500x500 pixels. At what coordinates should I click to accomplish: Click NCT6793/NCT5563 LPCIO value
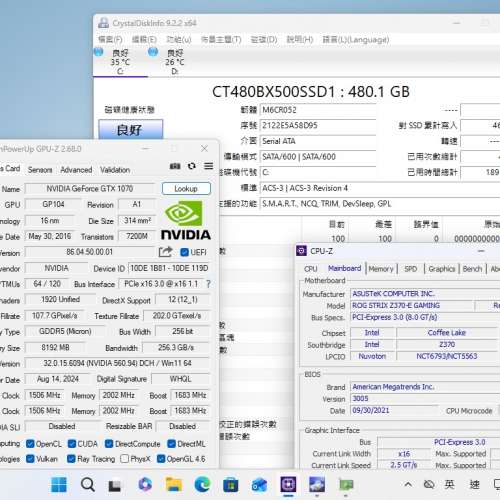click(447, 356)
